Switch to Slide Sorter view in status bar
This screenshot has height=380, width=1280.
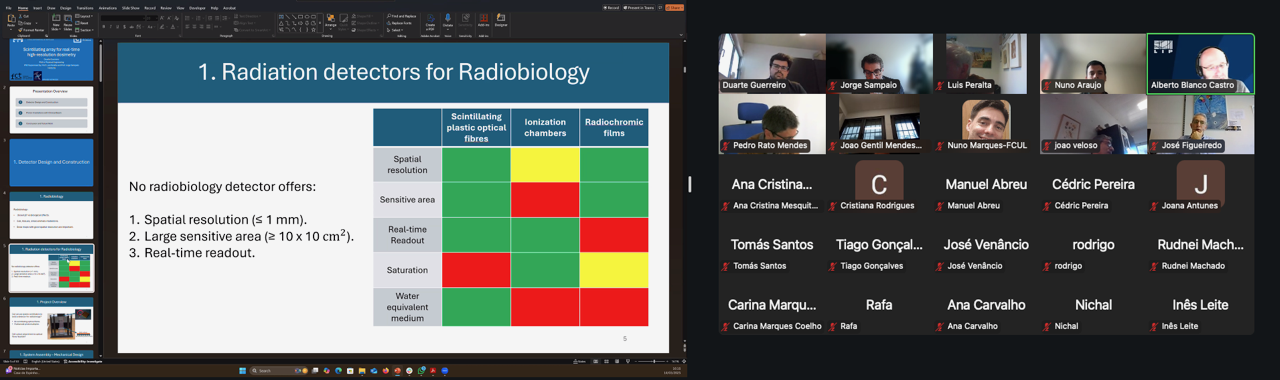(x=607, y=361)
